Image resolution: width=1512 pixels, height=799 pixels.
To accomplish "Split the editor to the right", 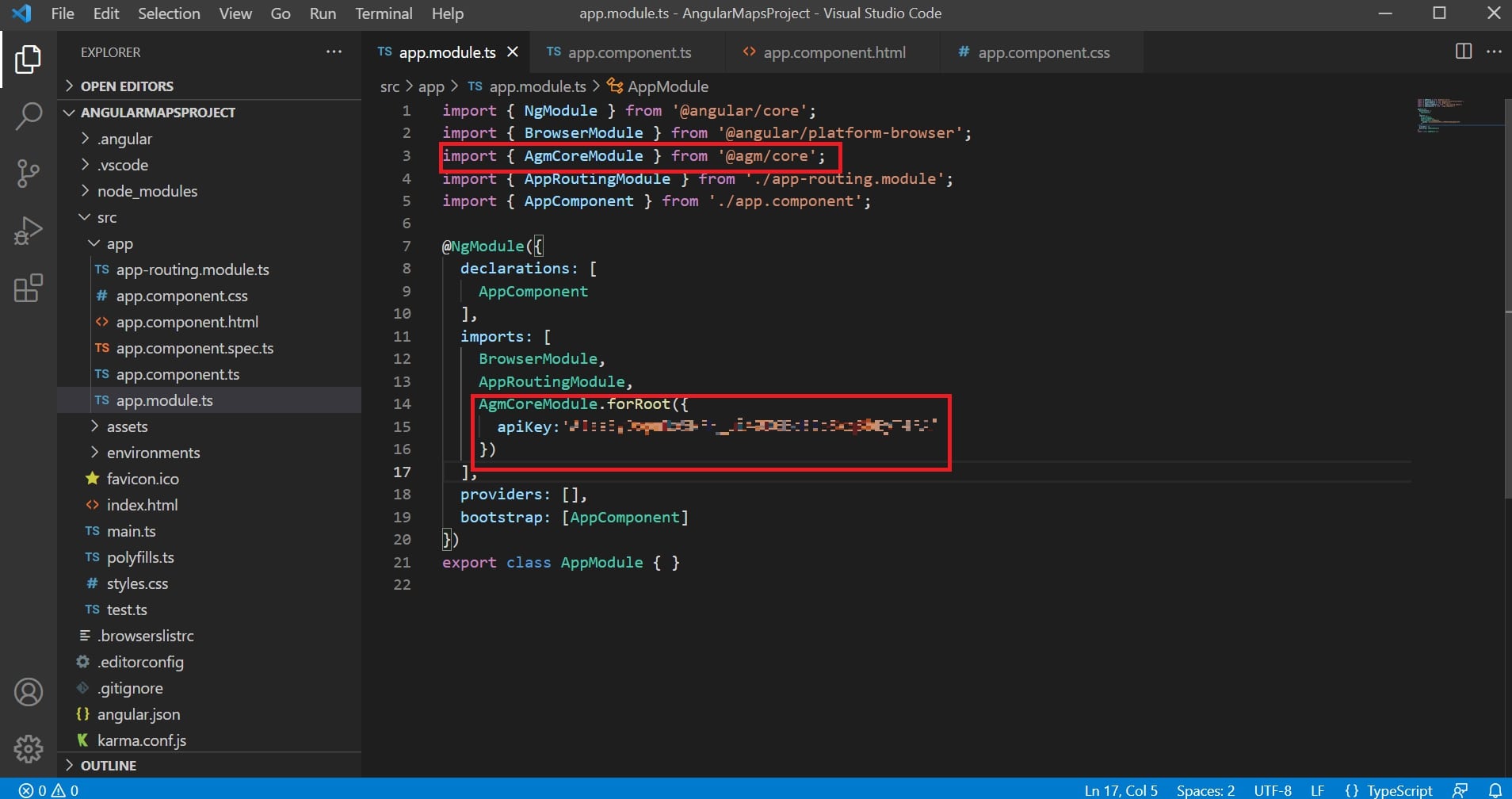I will (1463, 52).
